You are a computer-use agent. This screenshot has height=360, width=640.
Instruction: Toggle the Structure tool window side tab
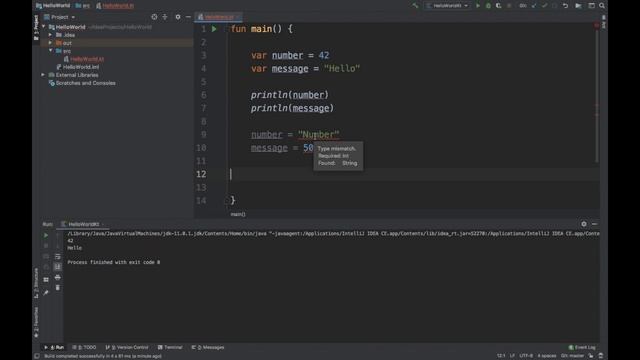(x=36, y=283)
